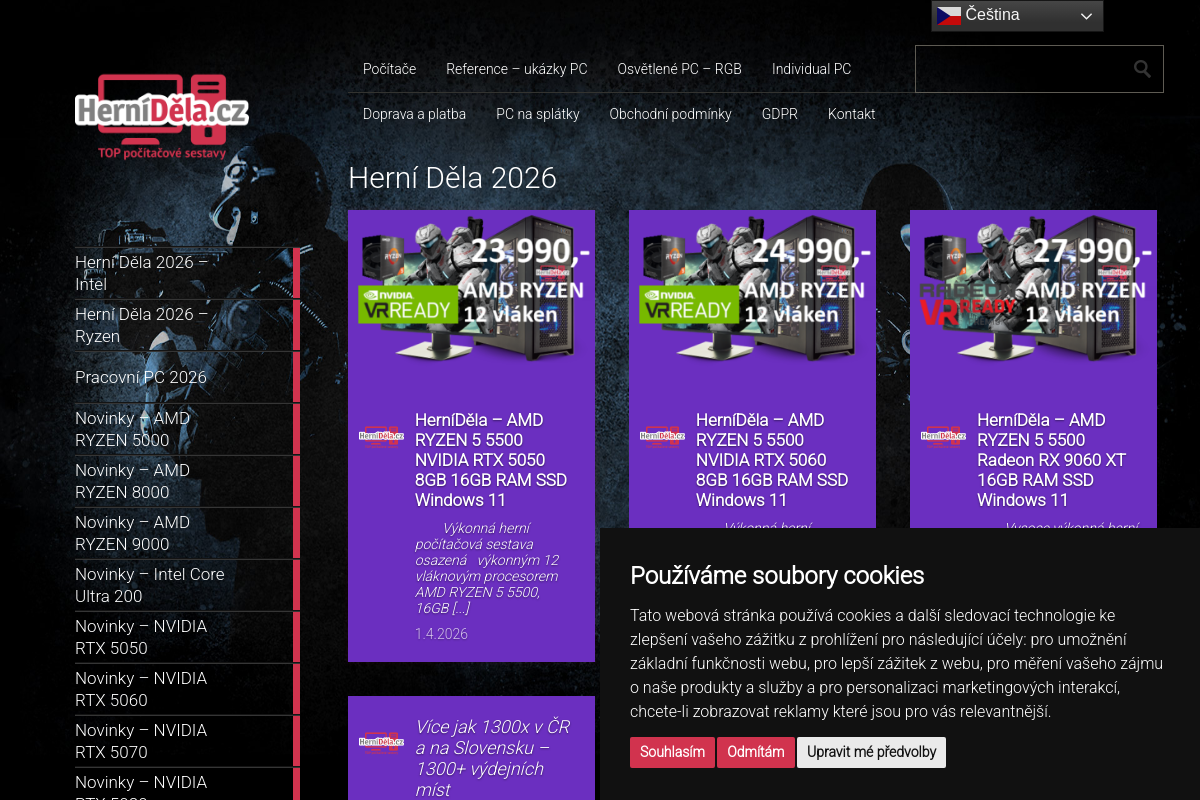Image resolution: width=1200 pixels, height=800 pixels.
Task: Go to PC na splátky page
Action: (538, 114)
